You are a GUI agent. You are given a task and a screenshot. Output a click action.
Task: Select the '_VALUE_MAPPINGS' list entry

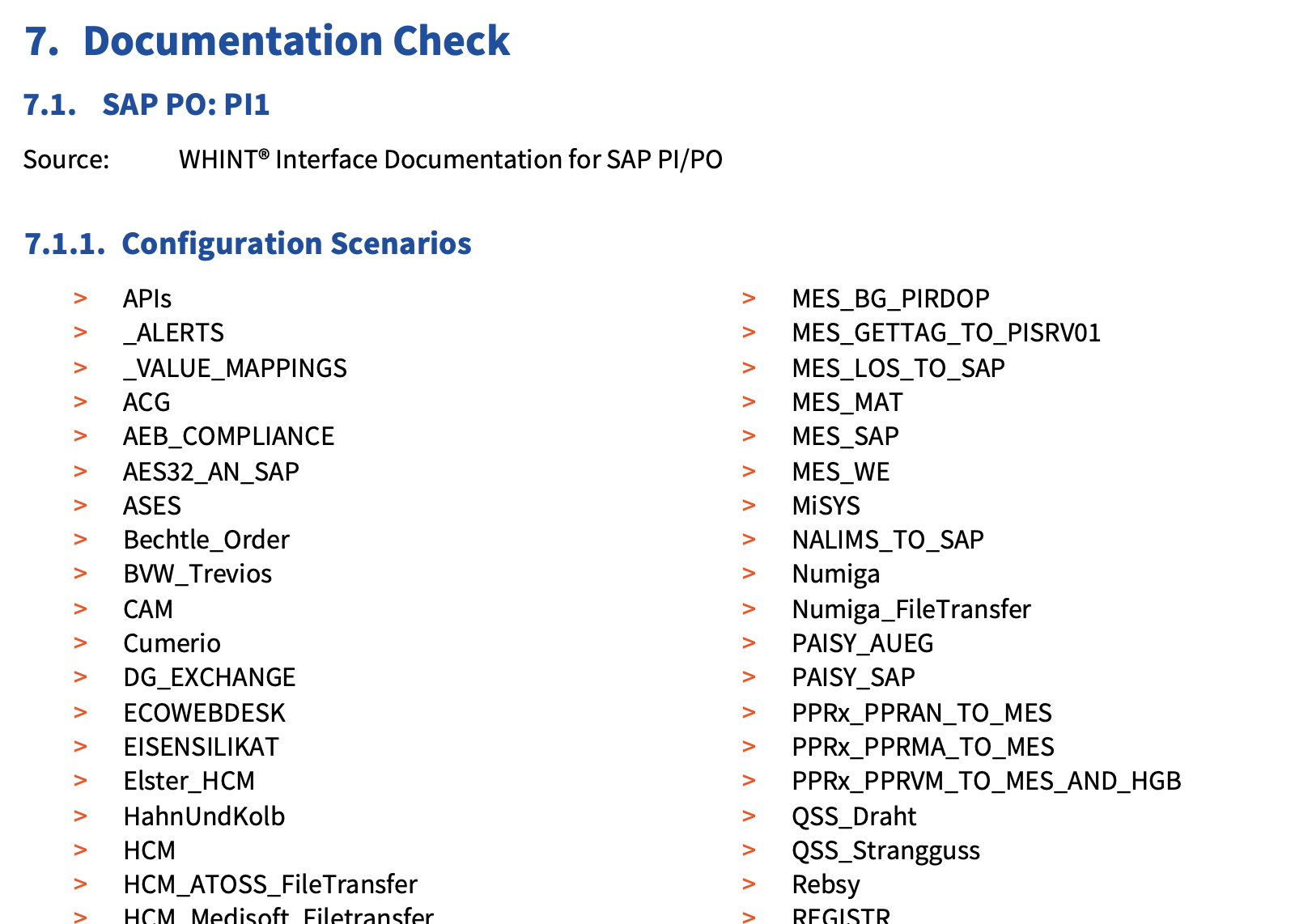point(235,368)
